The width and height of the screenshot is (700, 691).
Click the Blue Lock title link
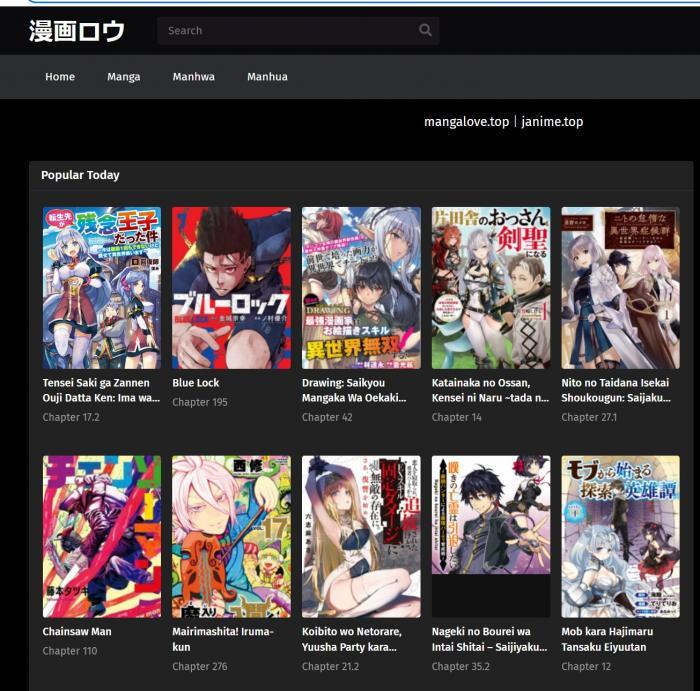click(x=196, y=383)
